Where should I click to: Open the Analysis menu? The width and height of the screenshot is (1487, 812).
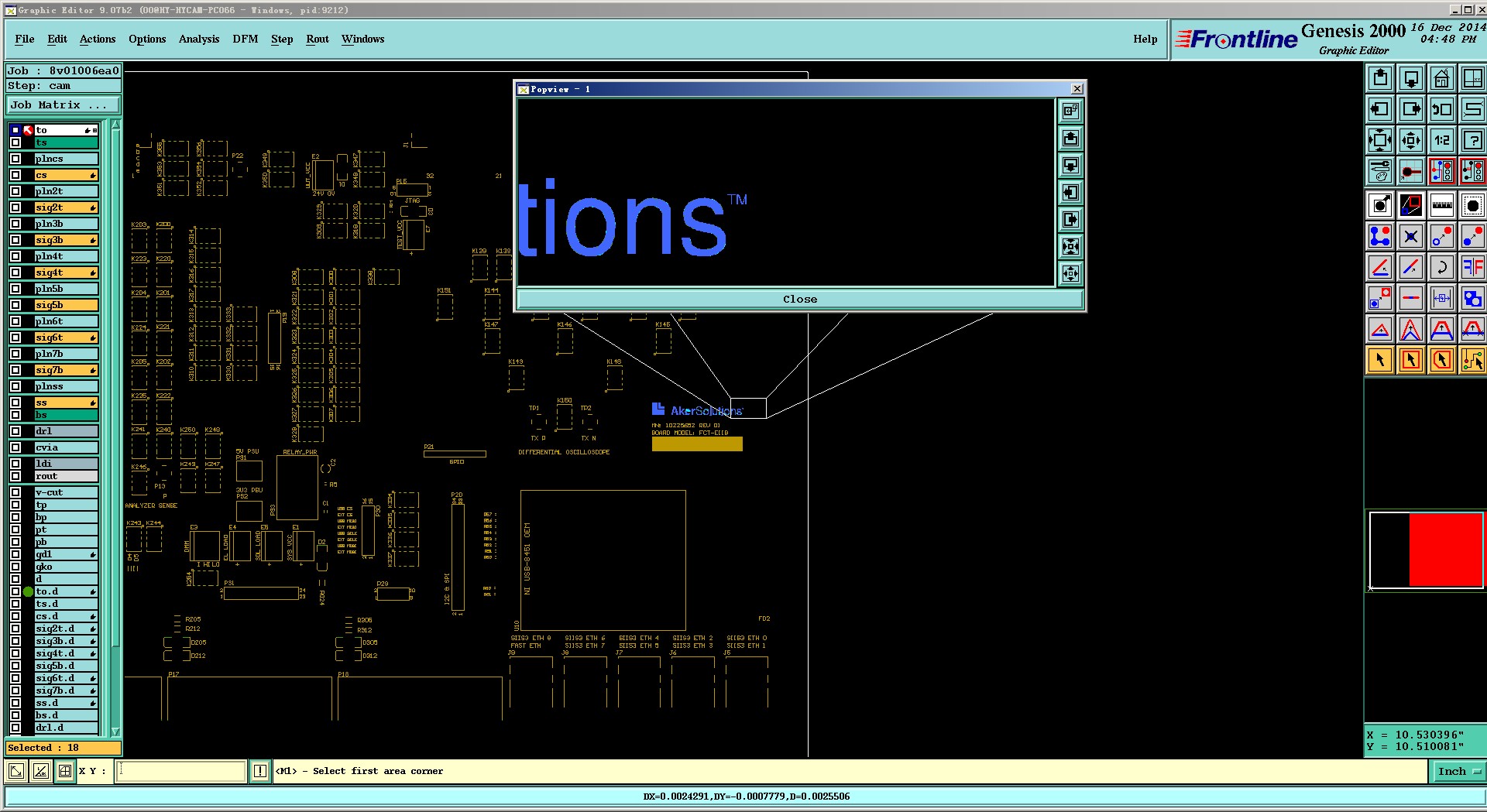coord(199,39)
